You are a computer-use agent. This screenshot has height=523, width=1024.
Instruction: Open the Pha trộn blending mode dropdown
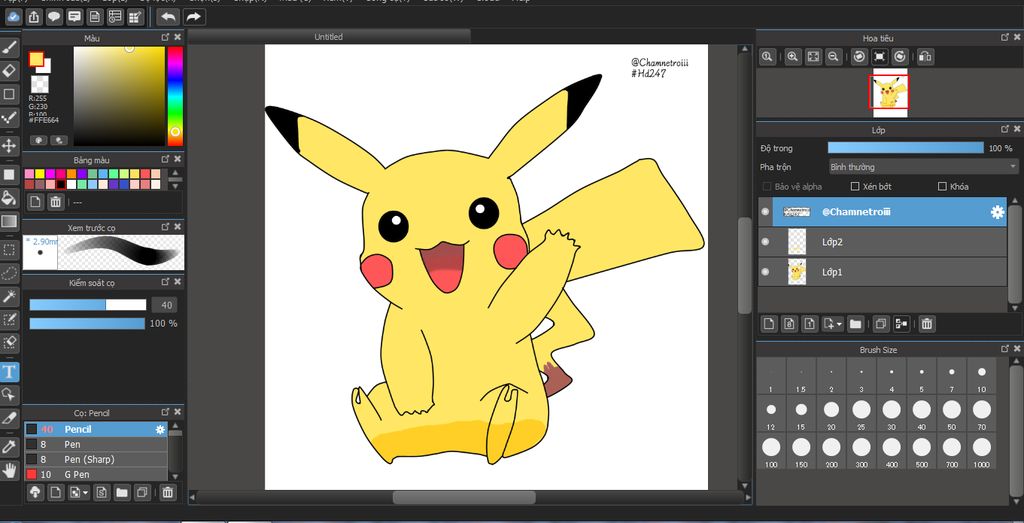coord(923,167)
